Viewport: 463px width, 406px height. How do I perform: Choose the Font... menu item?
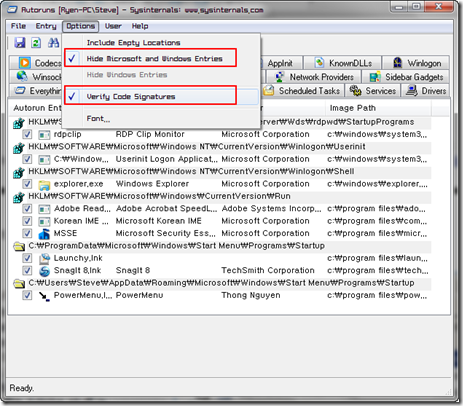tap(161, 119)
